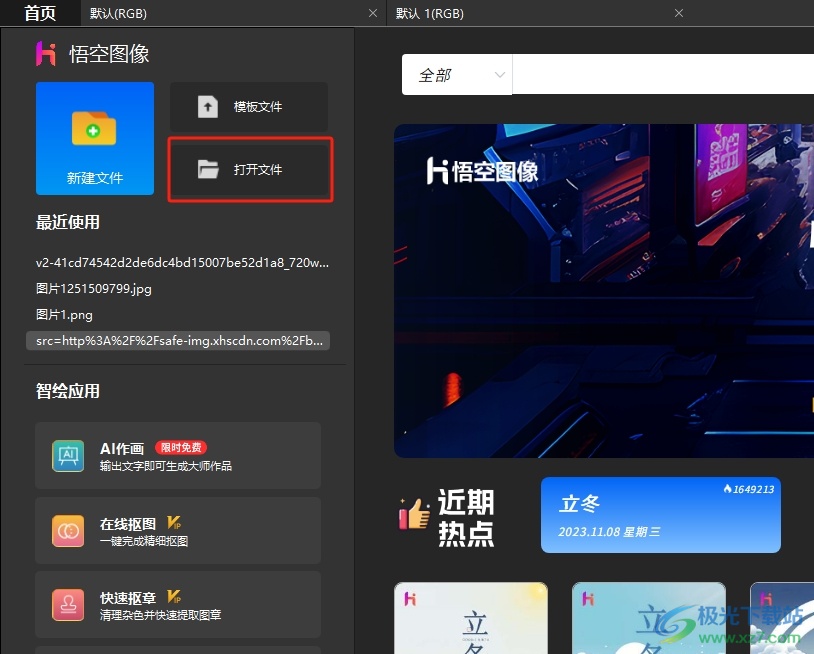Click the 新建文件 folder icon
The image size is (814, 654).
pos(94,128)
